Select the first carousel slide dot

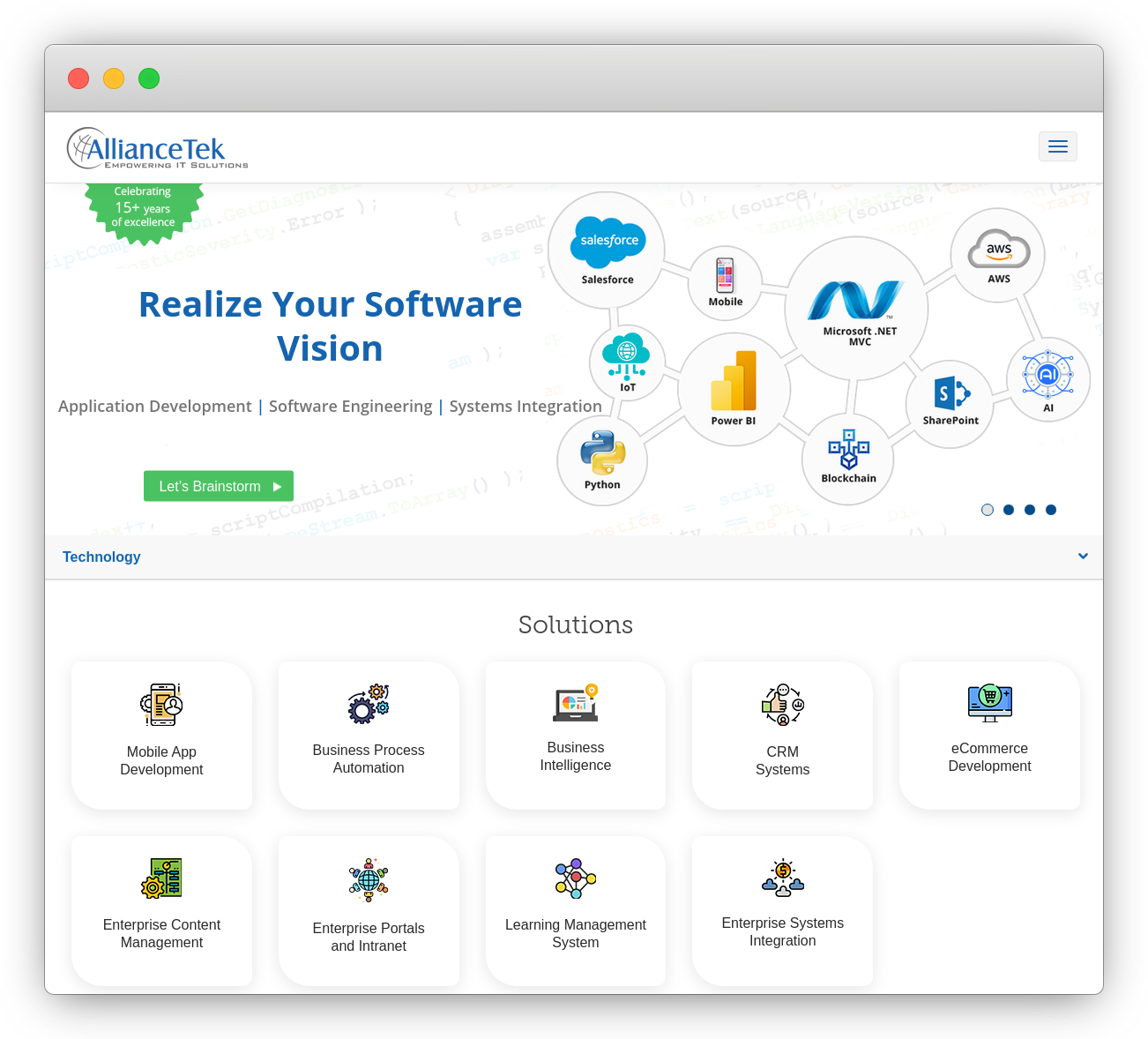988,510
